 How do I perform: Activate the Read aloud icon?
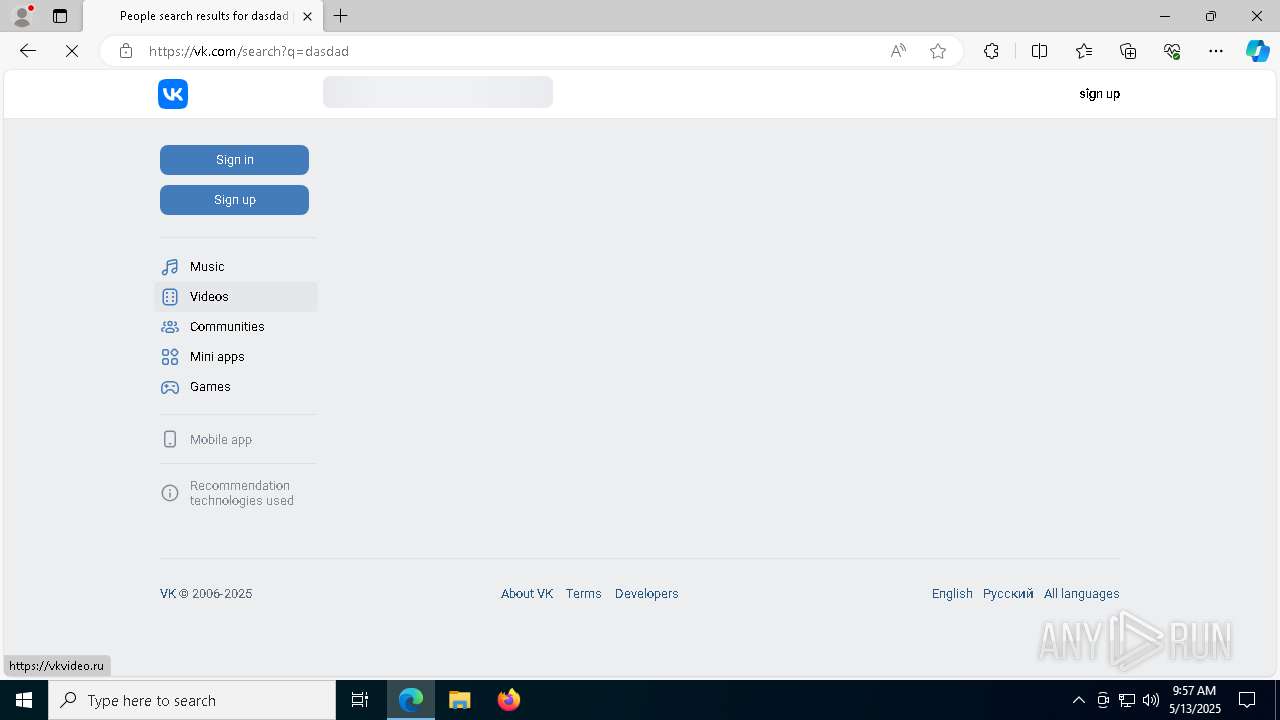coord(898,51)
